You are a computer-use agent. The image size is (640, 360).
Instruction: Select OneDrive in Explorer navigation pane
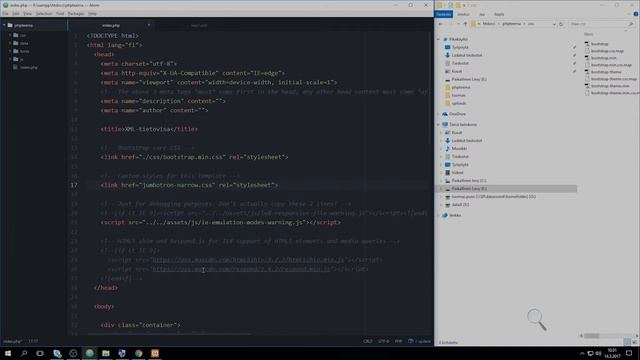coord(457,114)
